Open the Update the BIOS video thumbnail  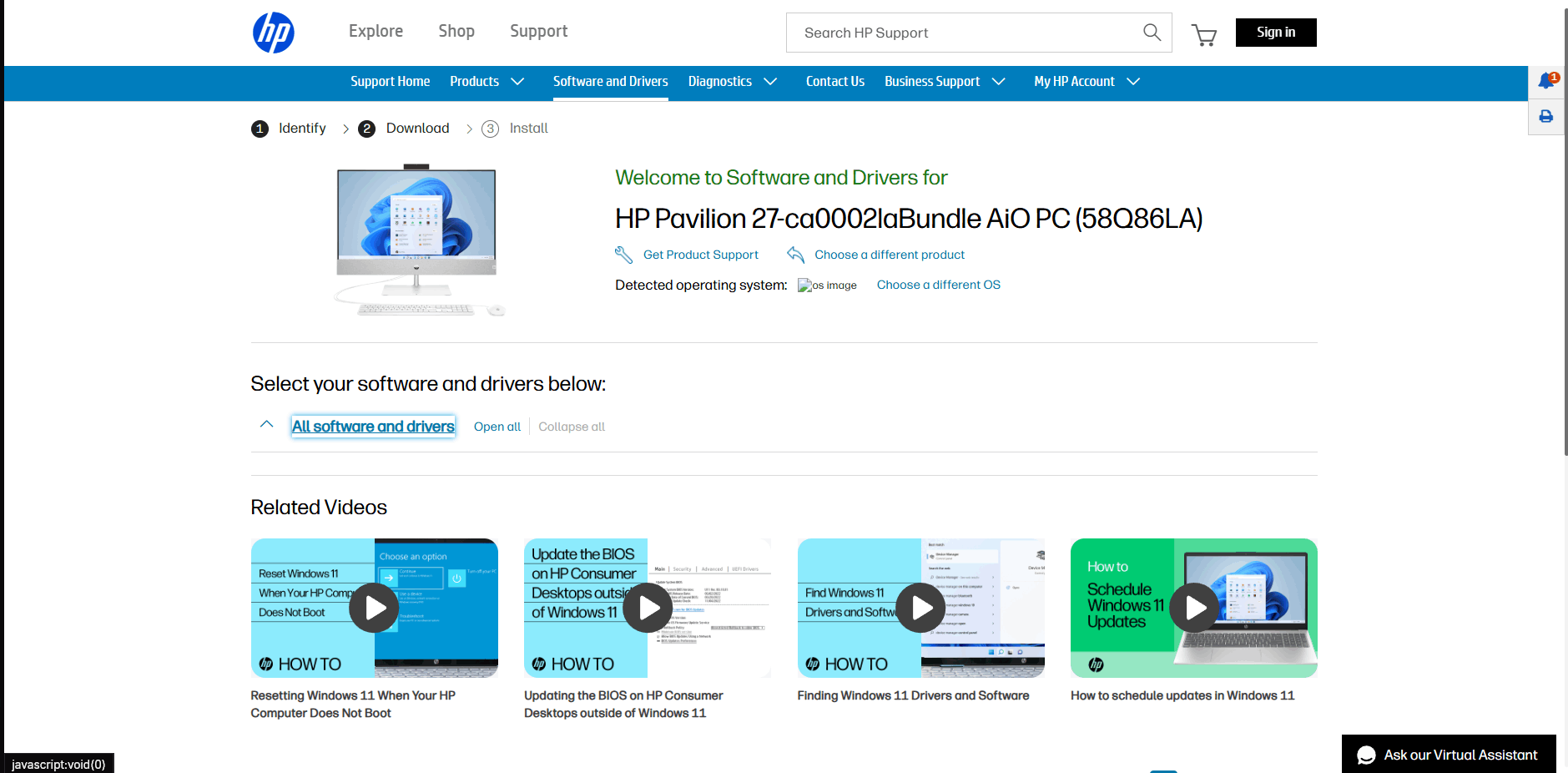(648, 608)
